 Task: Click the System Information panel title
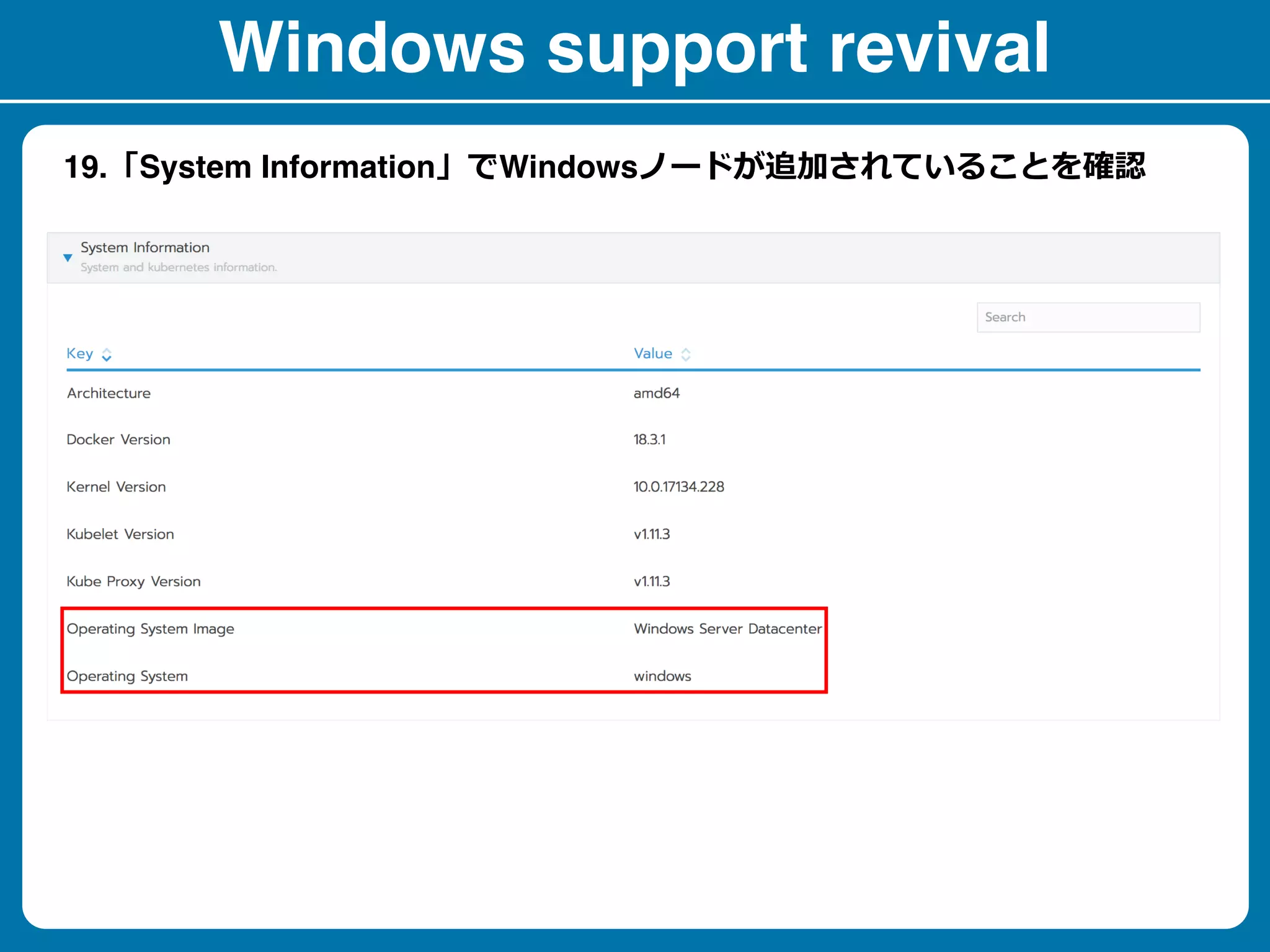(x=145, y=247)
